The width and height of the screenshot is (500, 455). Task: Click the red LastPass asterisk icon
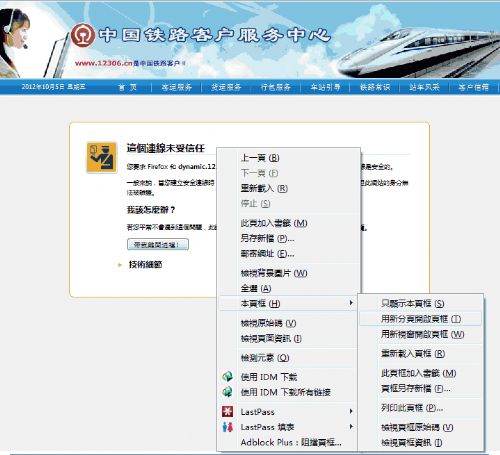click(x=227, y=412)
